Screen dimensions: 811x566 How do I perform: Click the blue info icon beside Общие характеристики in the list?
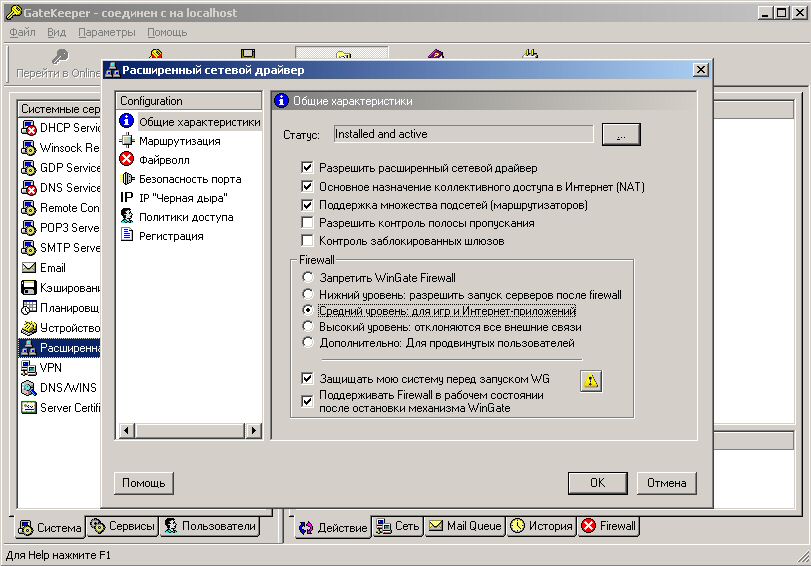127,121
